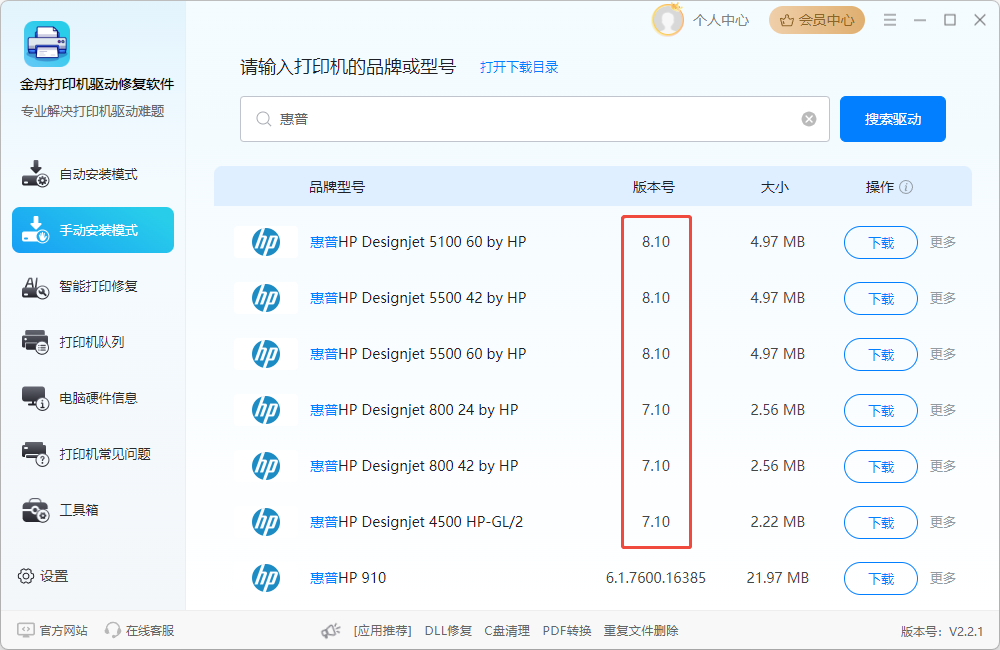1000x650 pixels.
Task: Download the Designjet 800 24 driver
Action: click(x=881, y=410)
